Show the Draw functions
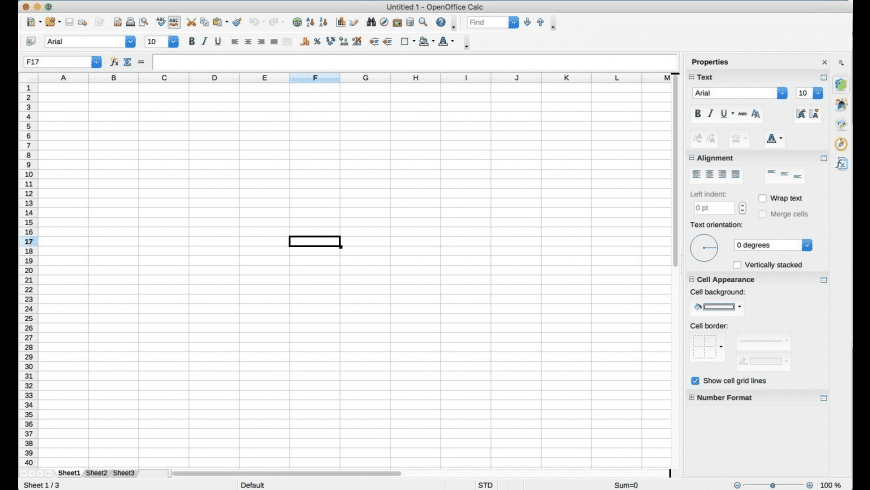This screenshot has height=490, width=870. click(354, 22)
